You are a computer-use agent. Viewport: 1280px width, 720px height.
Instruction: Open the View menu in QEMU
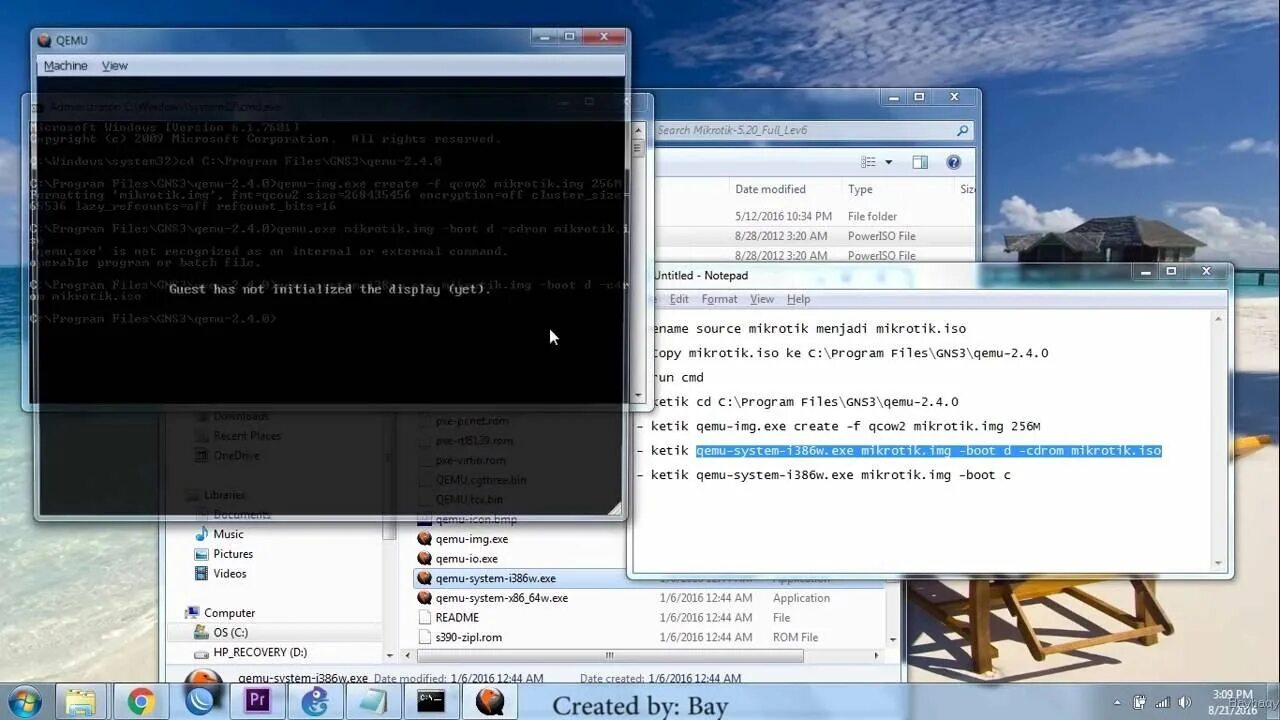(x=115, y=66)
